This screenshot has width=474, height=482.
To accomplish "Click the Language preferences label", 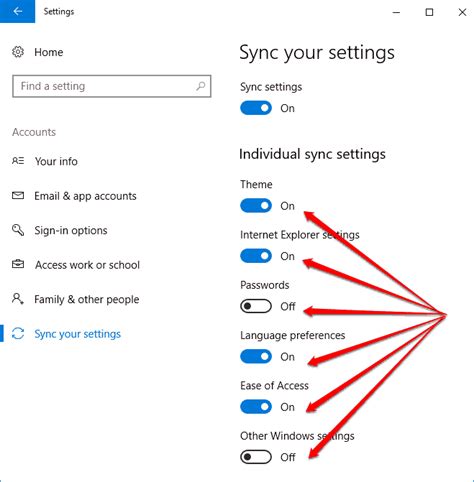I will 293,335.
